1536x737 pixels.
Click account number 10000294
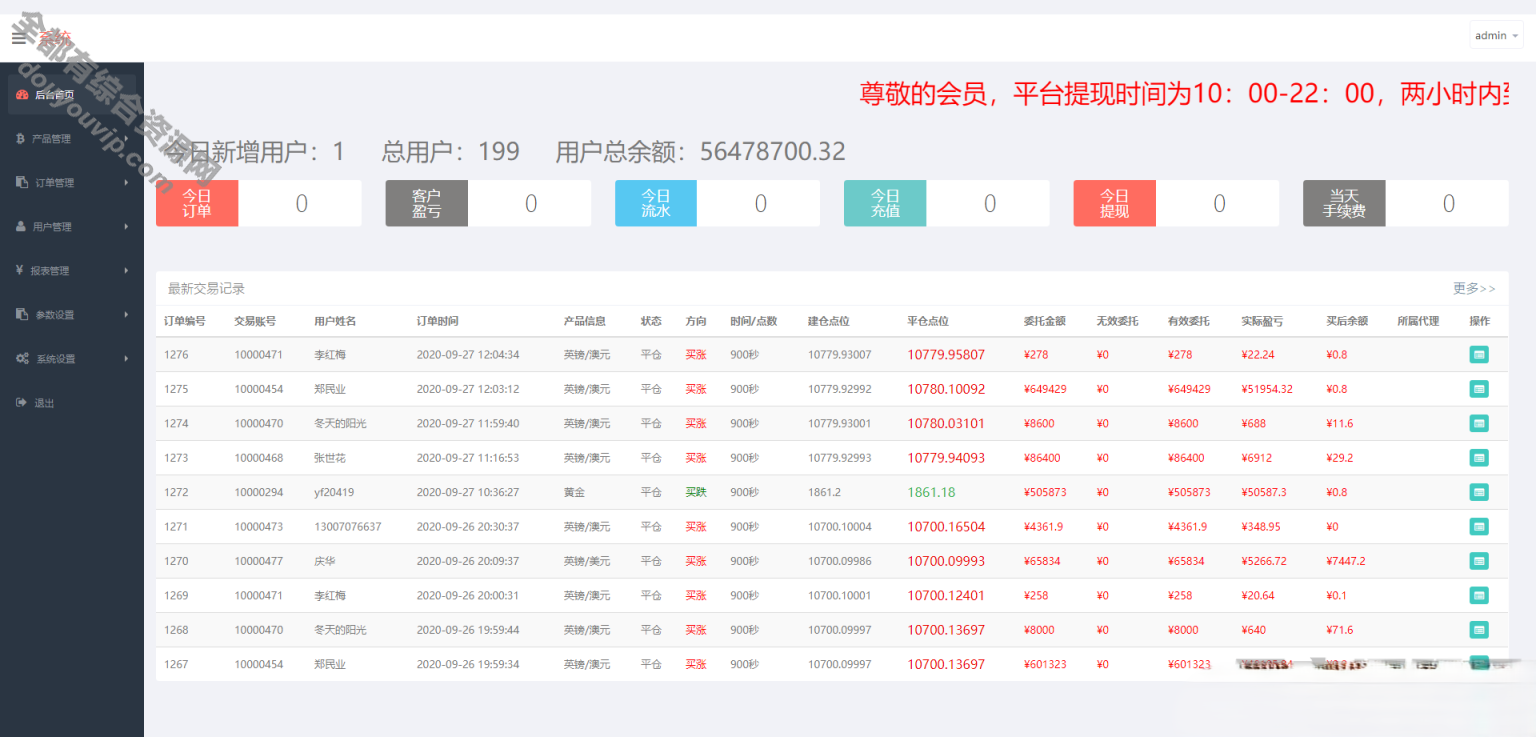coord(259,492)
